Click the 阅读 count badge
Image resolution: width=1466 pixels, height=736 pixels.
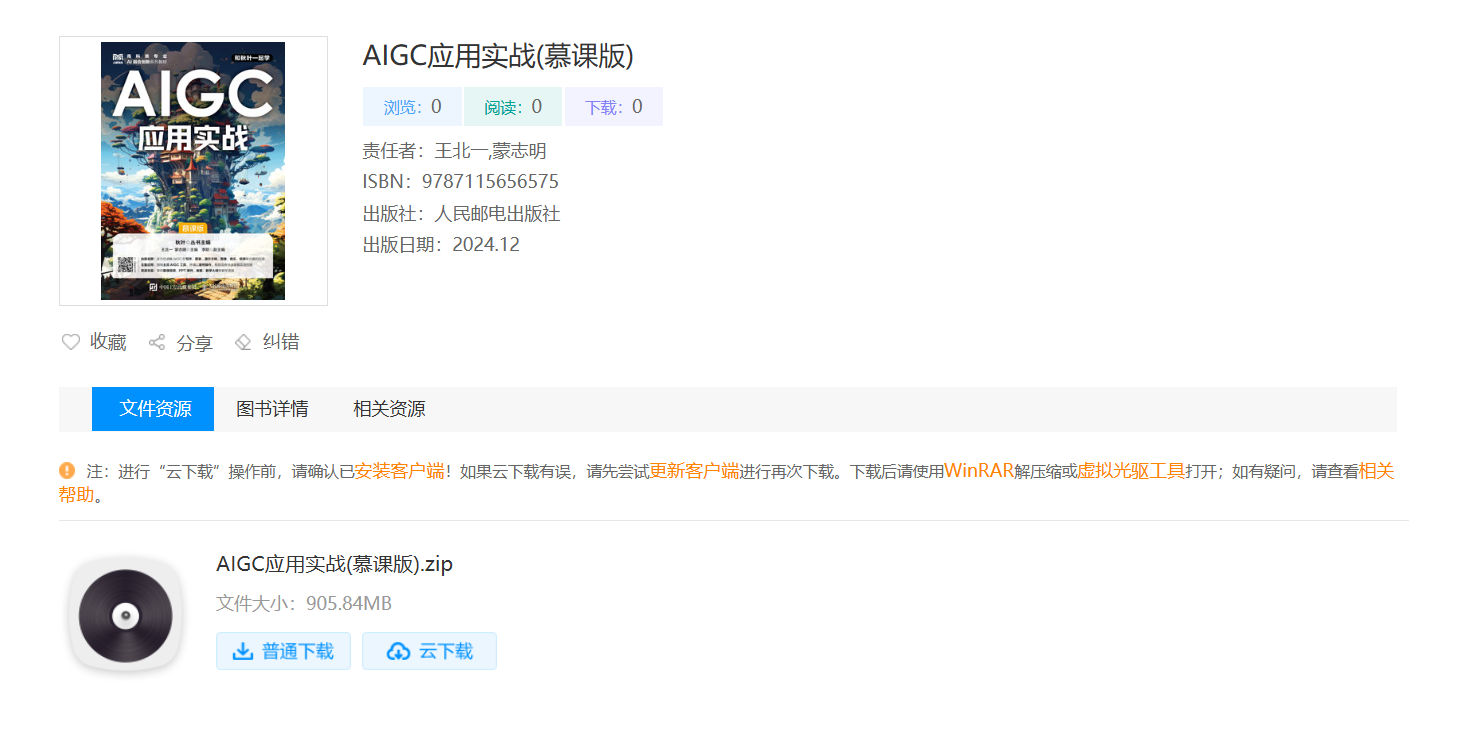[513, 107]
